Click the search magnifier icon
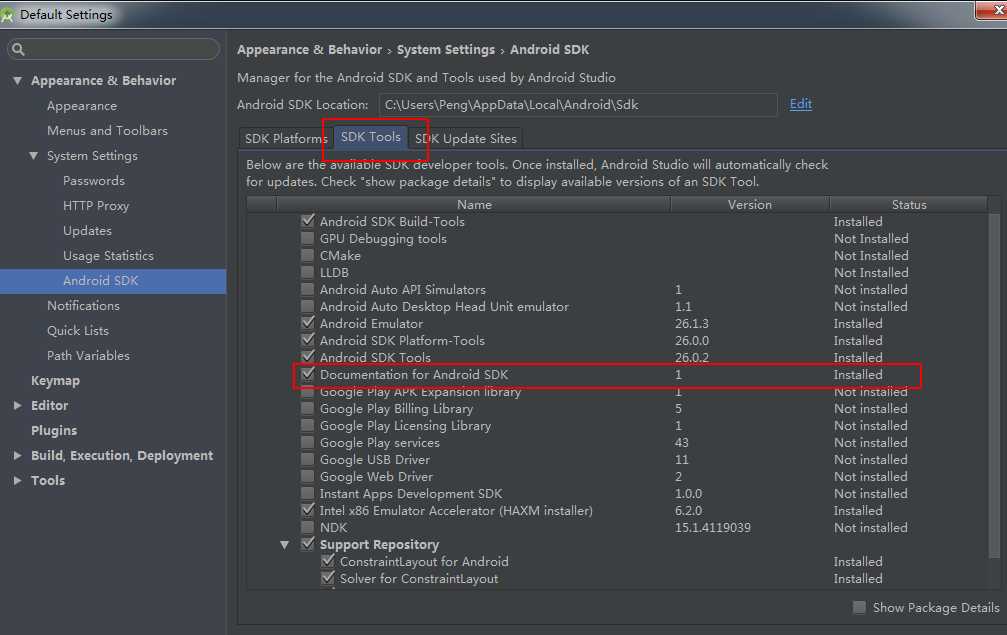The image size is (1007, 635). click(18, 49)
